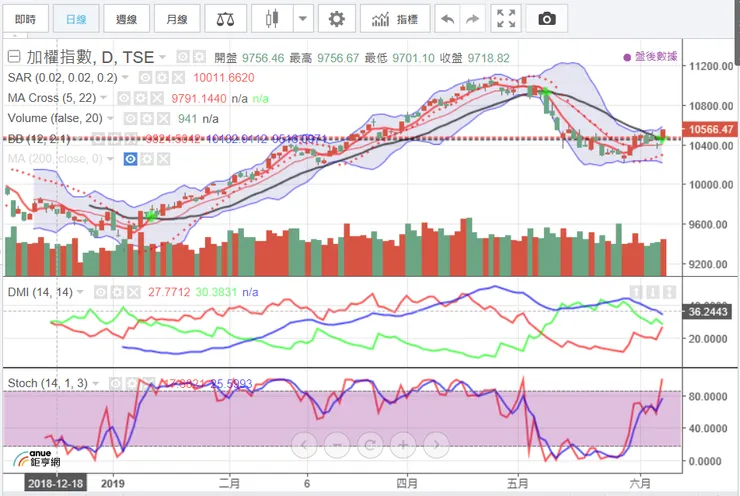
Task: Zoom out chart with minus button
Action: pos(337,445)
